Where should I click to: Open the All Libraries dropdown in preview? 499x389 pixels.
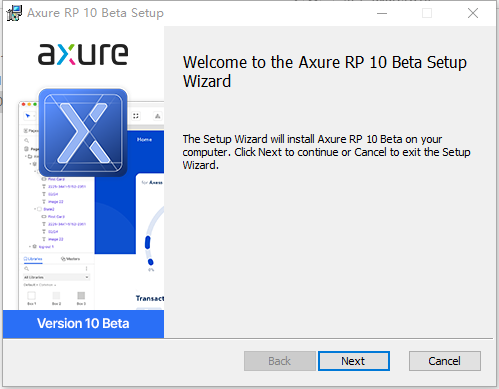[x=56, y=277]
